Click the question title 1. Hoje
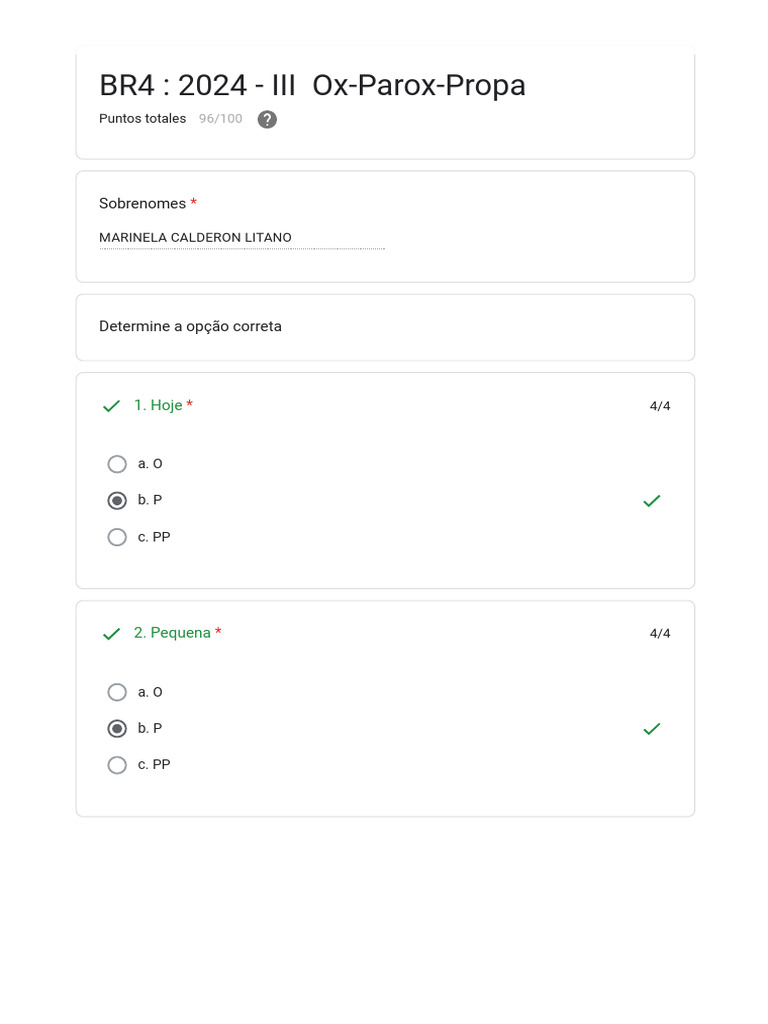 [158, 406]
